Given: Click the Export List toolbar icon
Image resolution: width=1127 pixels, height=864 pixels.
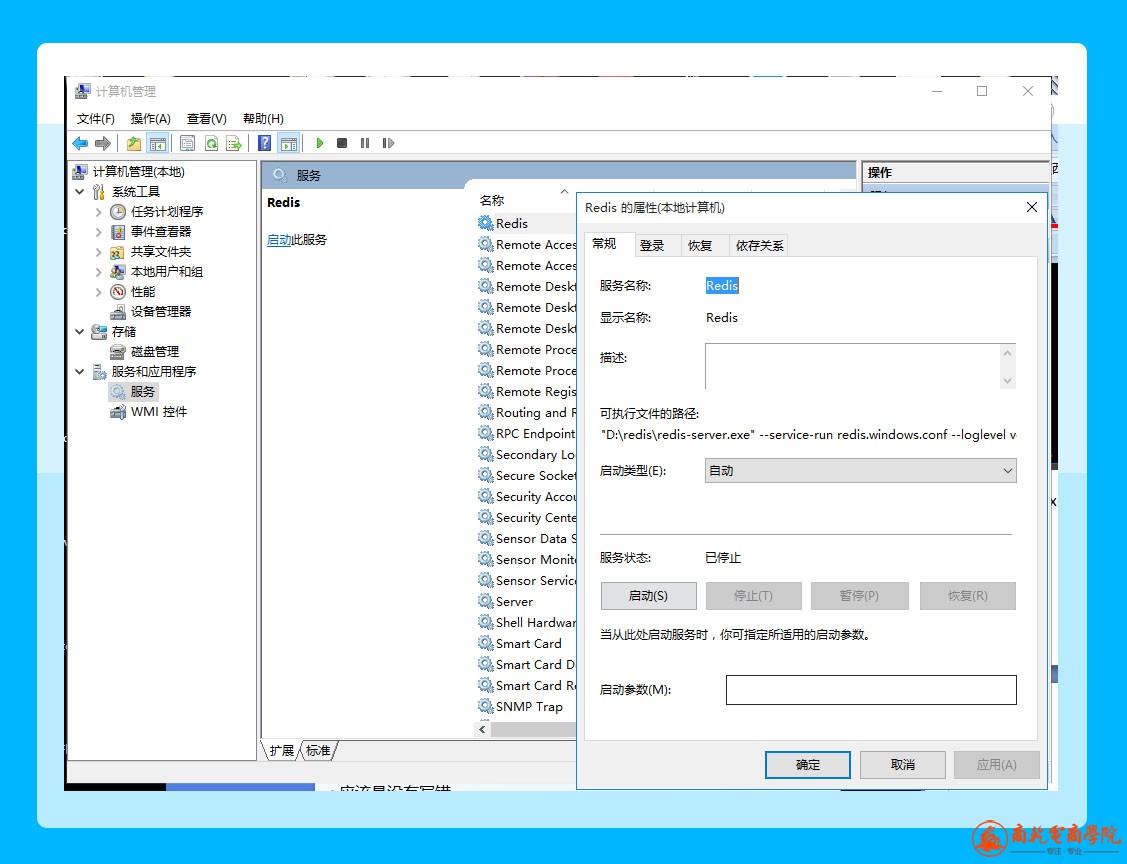Looking at the screenshot, I should tap(234, 143).
